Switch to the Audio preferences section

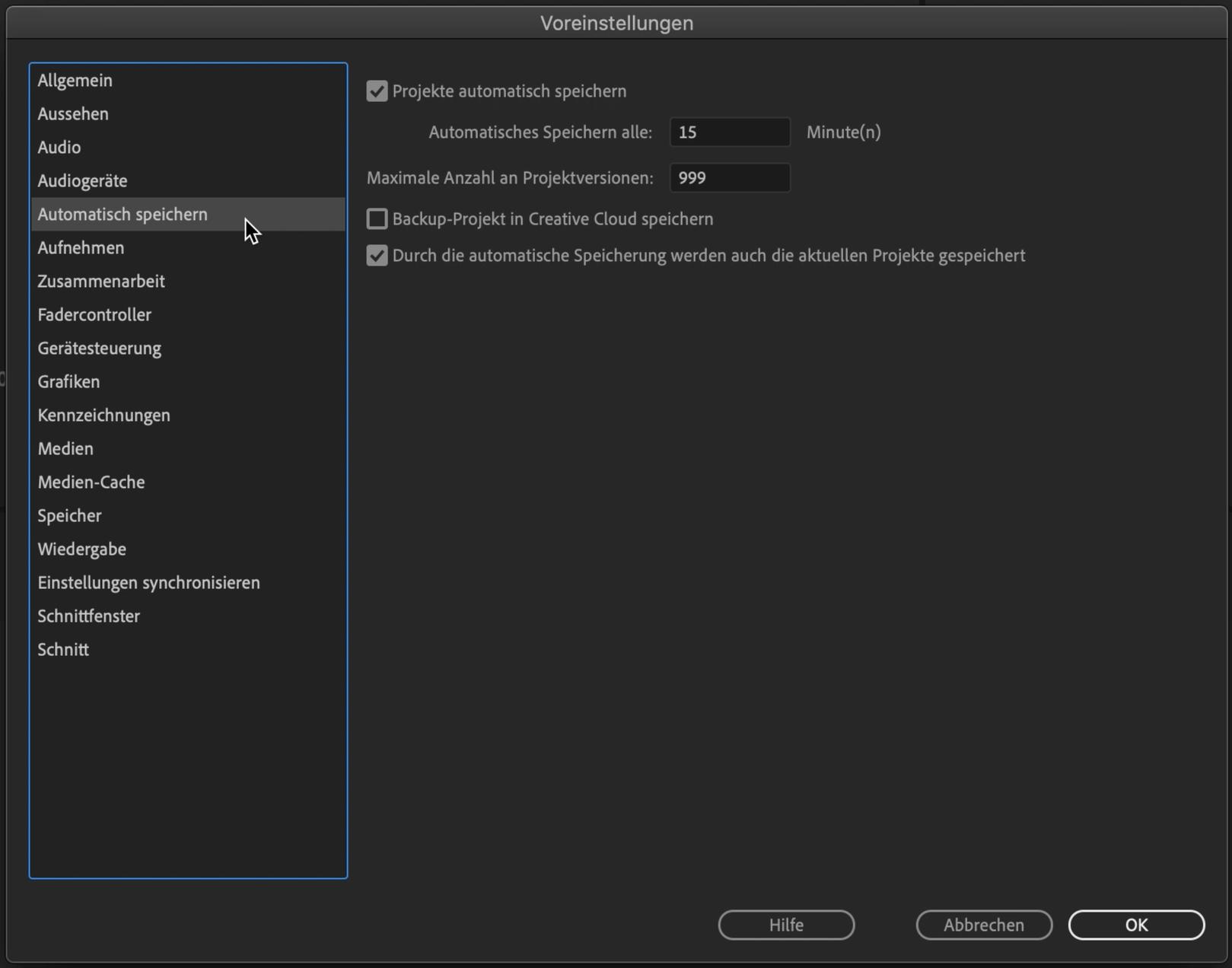point(59,148)
